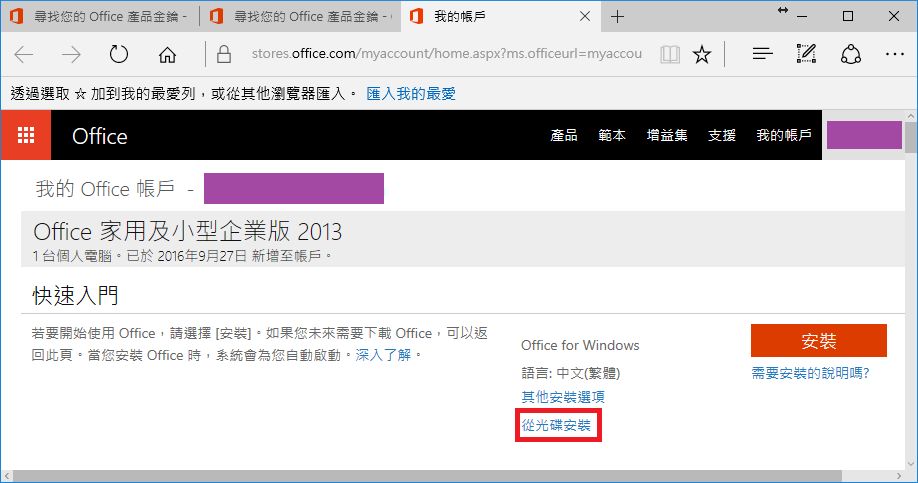The image size is (918, 483).
Task: Click the scroll up arrow
Action: (x=910, y=116)
